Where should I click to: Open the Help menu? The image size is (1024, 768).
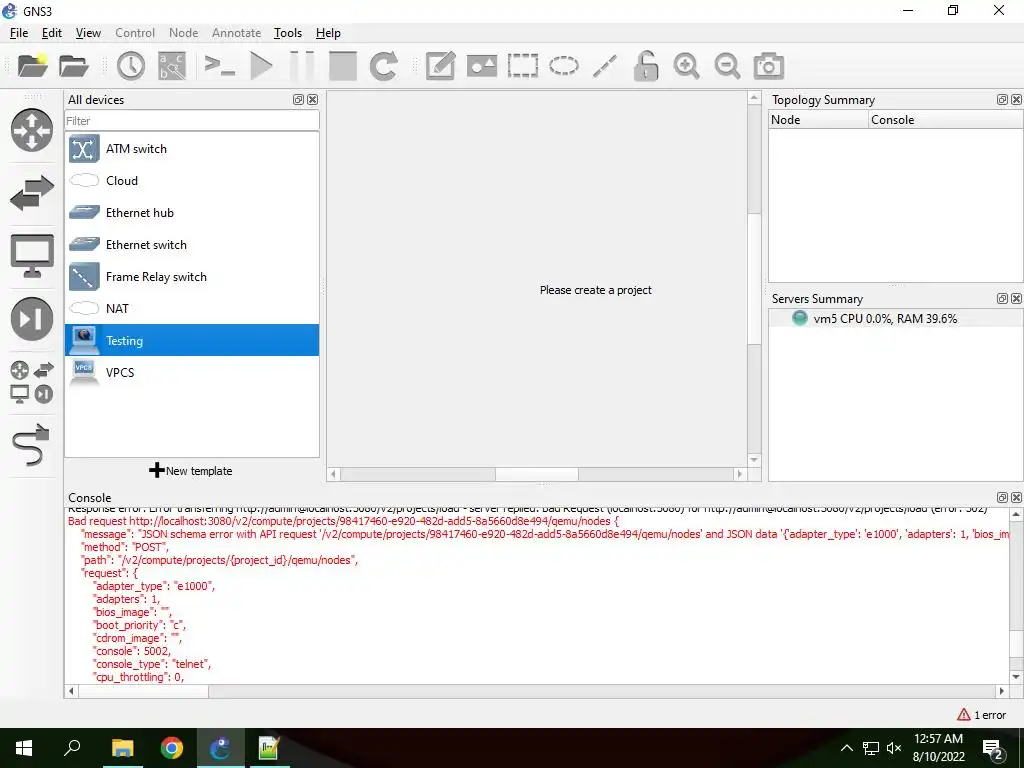click(x=328, y=33)
